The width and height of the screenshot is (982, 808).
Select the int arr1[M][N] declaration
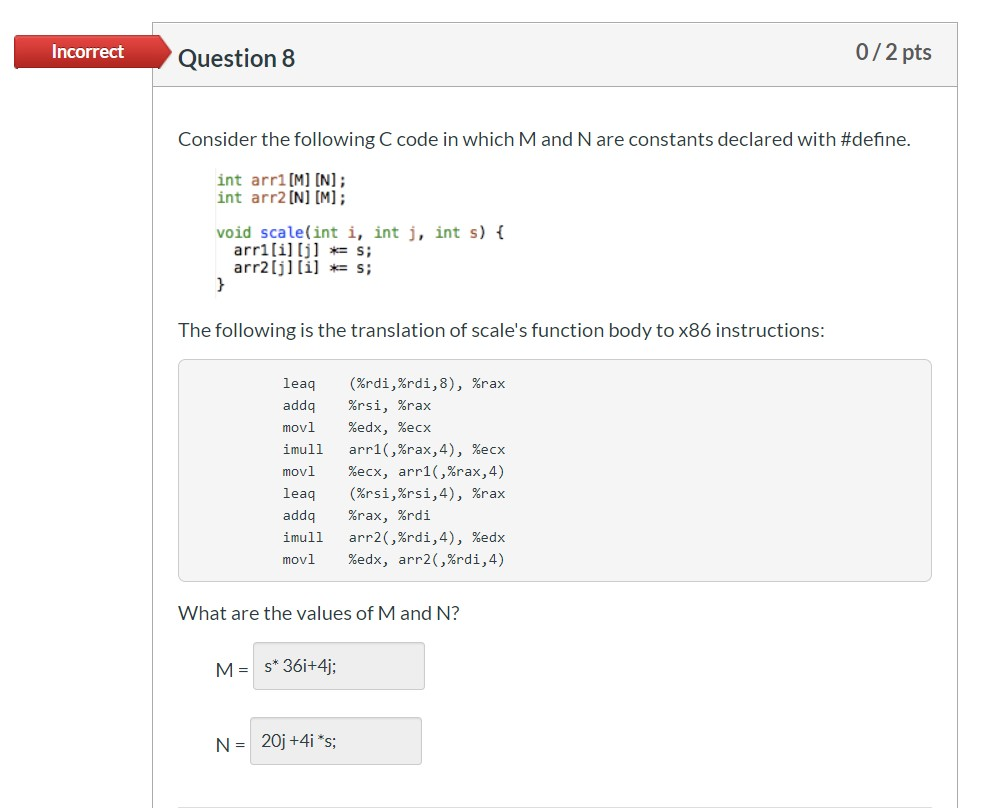pyautogui.click(x=280, y=179)
